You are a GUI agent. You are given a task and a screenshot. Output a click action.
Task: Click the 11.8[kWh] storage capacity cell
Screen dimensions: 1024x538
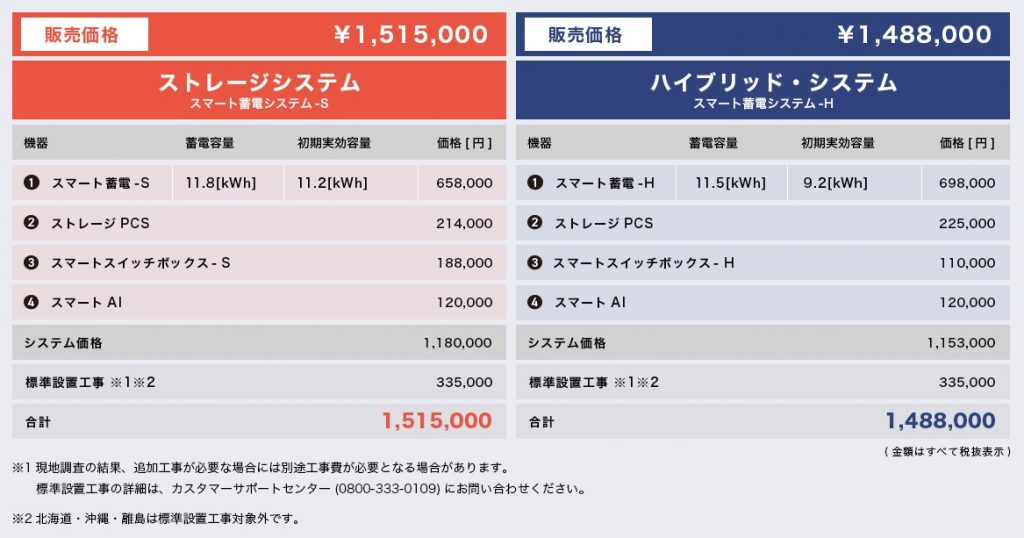221,183
